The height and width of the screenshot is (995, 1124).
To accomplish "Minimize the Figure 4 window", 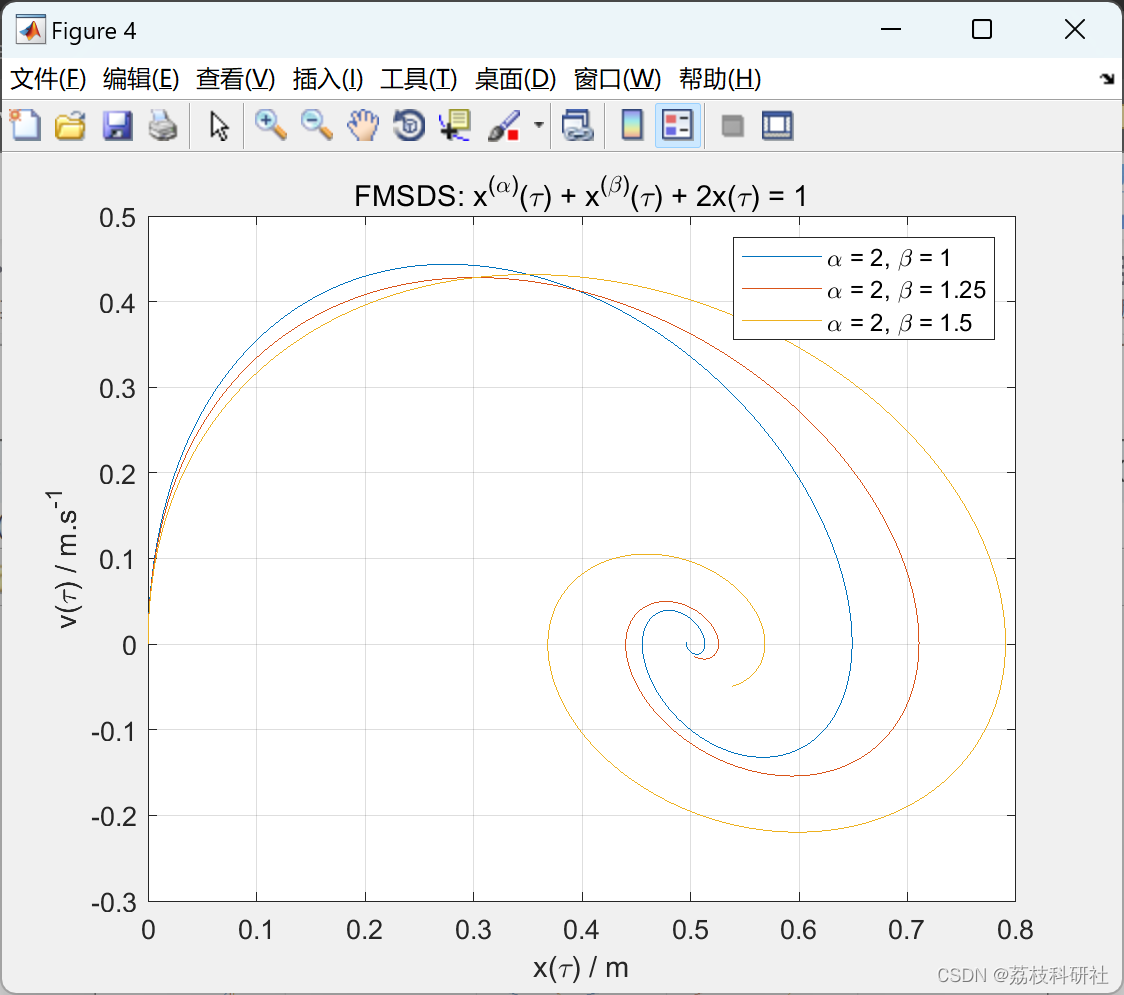I will (x=891, y=29).
